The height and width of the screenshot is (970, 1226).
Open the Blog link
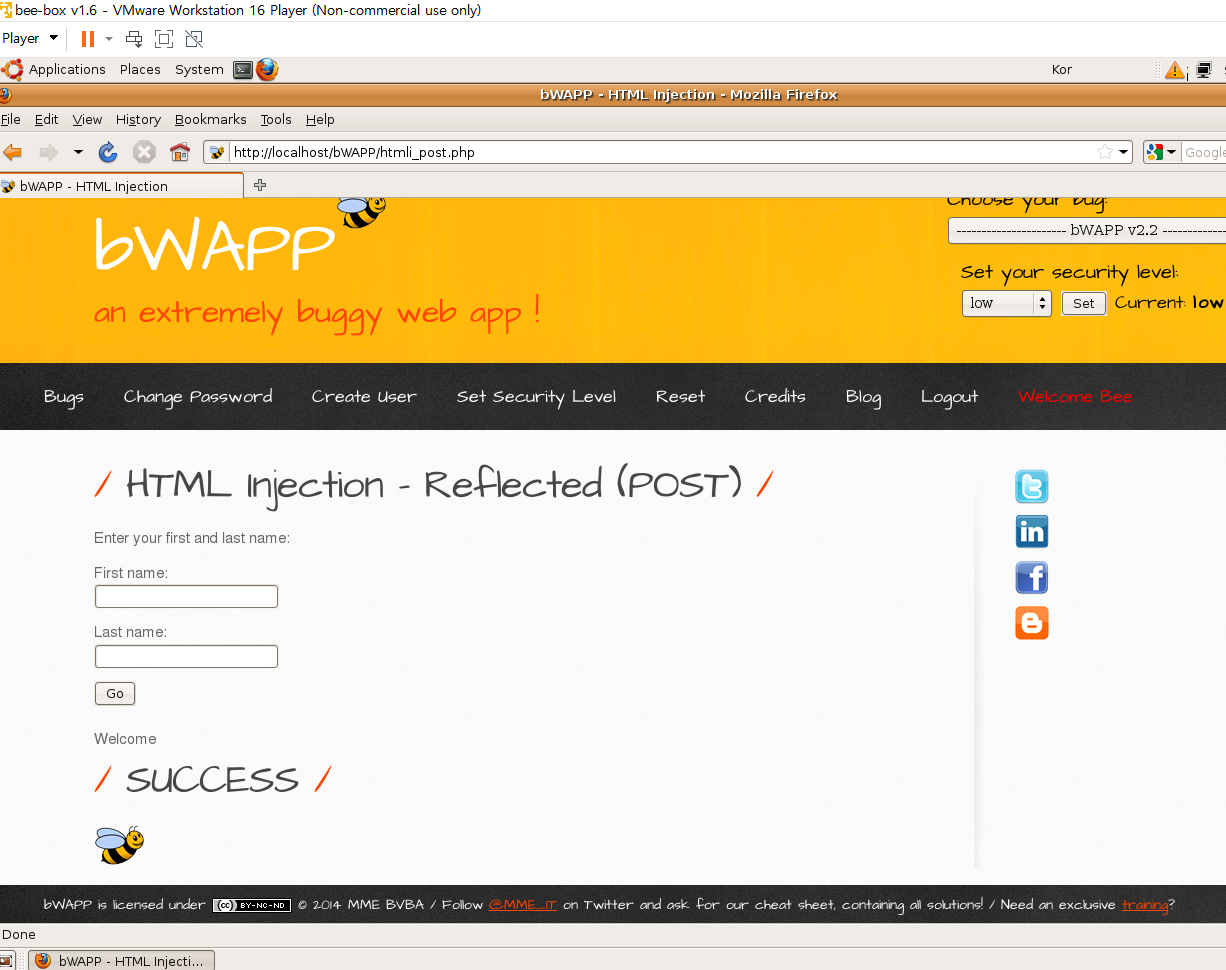pyautogui.click(x=863, y=397)
